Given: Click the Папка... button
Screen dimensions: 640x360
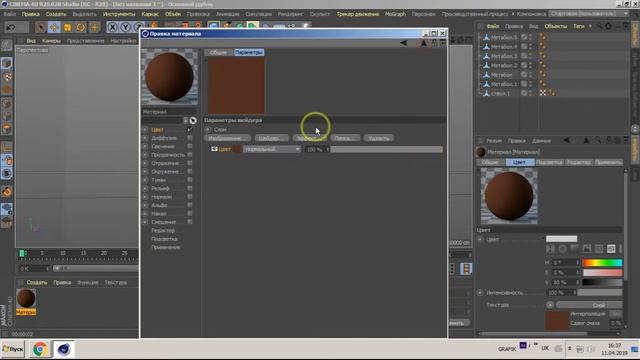Looking at the screenshot, I should tap(345, 138).
